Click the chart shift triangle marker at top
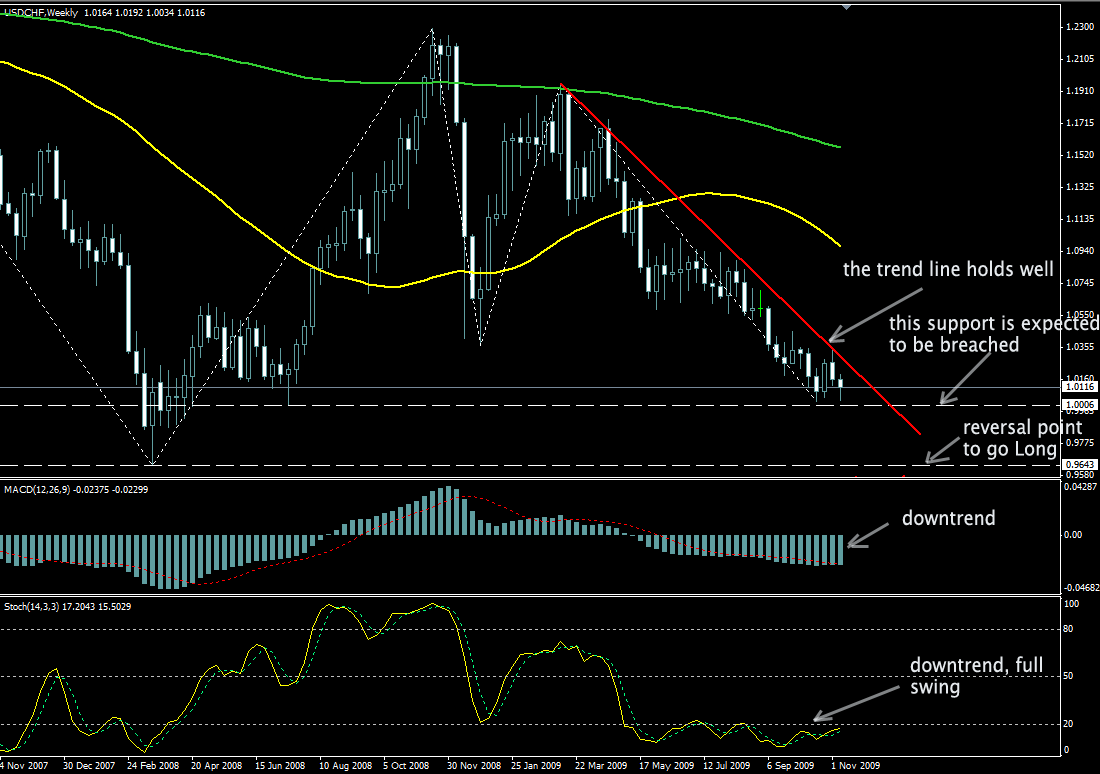This screenshot has width=1100, height=774. (x=848, y=6)
